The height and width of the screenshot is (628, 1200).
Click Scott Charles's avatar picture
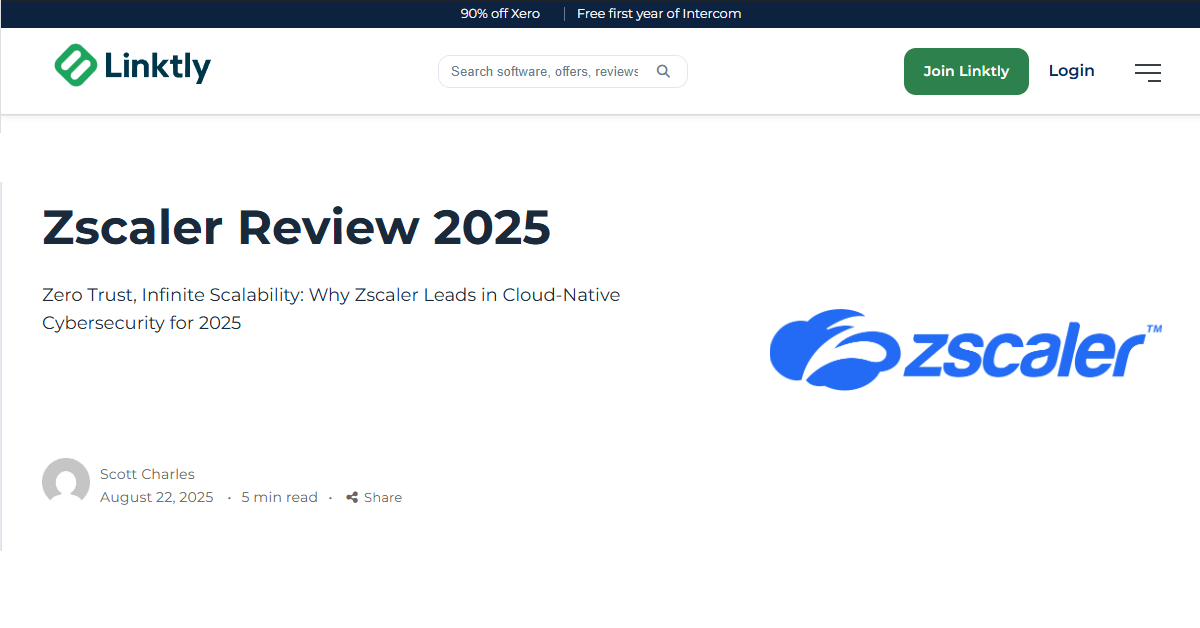click(65, 482)
